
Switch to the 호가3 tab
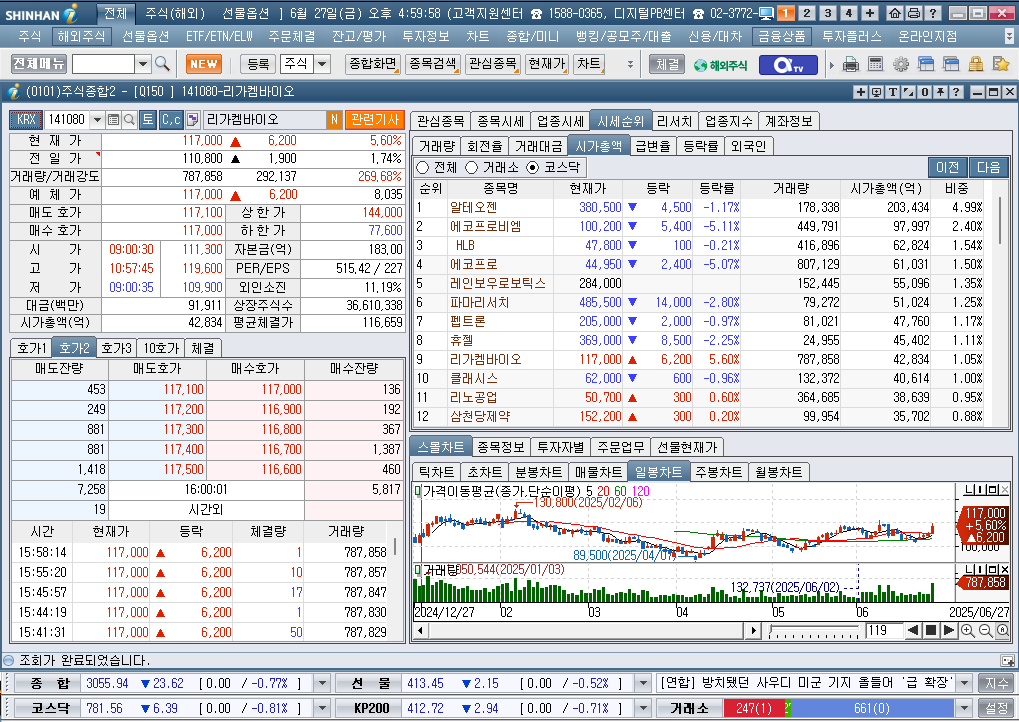116,348
